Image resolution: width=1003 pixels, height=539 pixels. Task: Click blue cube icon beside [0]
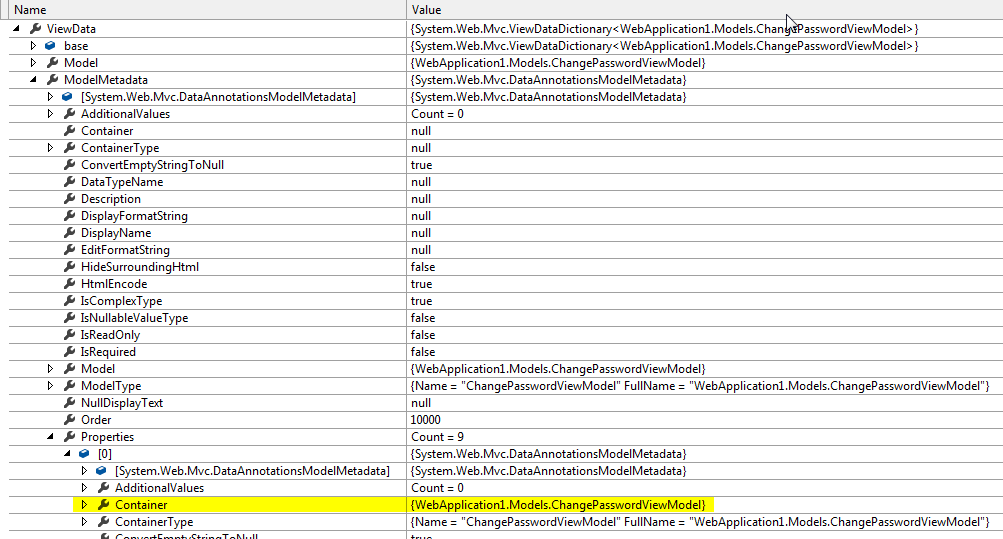point(84,454)
